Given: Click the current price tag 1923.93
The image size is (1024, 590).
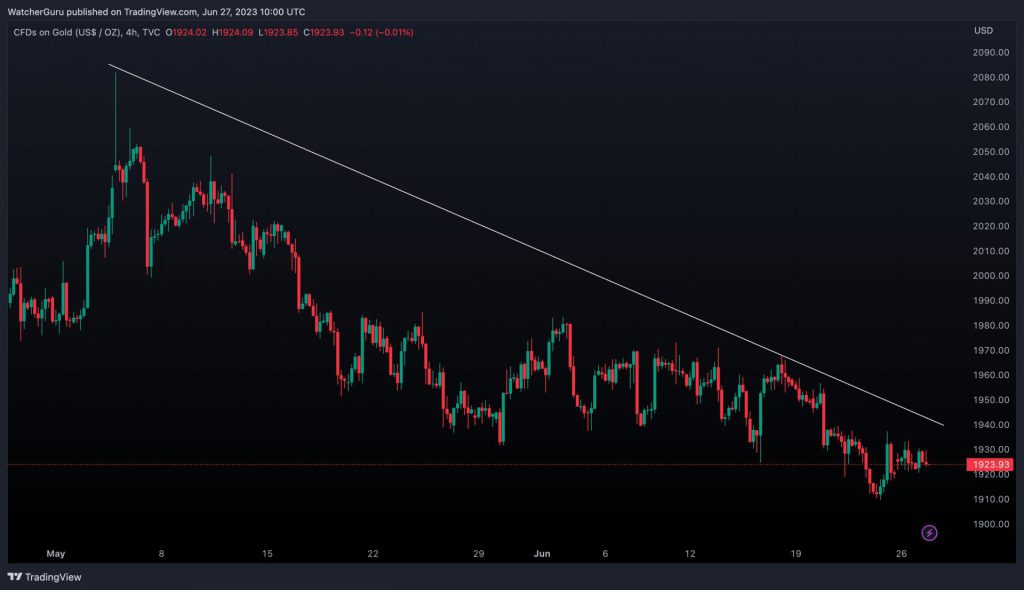Looking at the screenshot, I should click(990, 465).
